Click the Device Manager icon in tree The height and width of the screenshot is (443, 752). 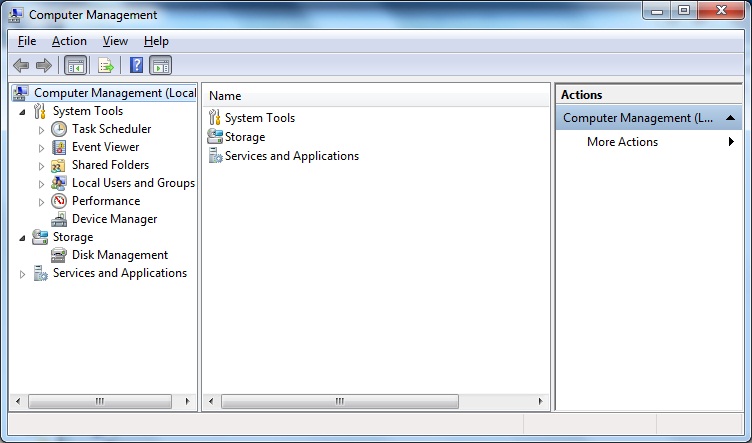tap(59, 219)
